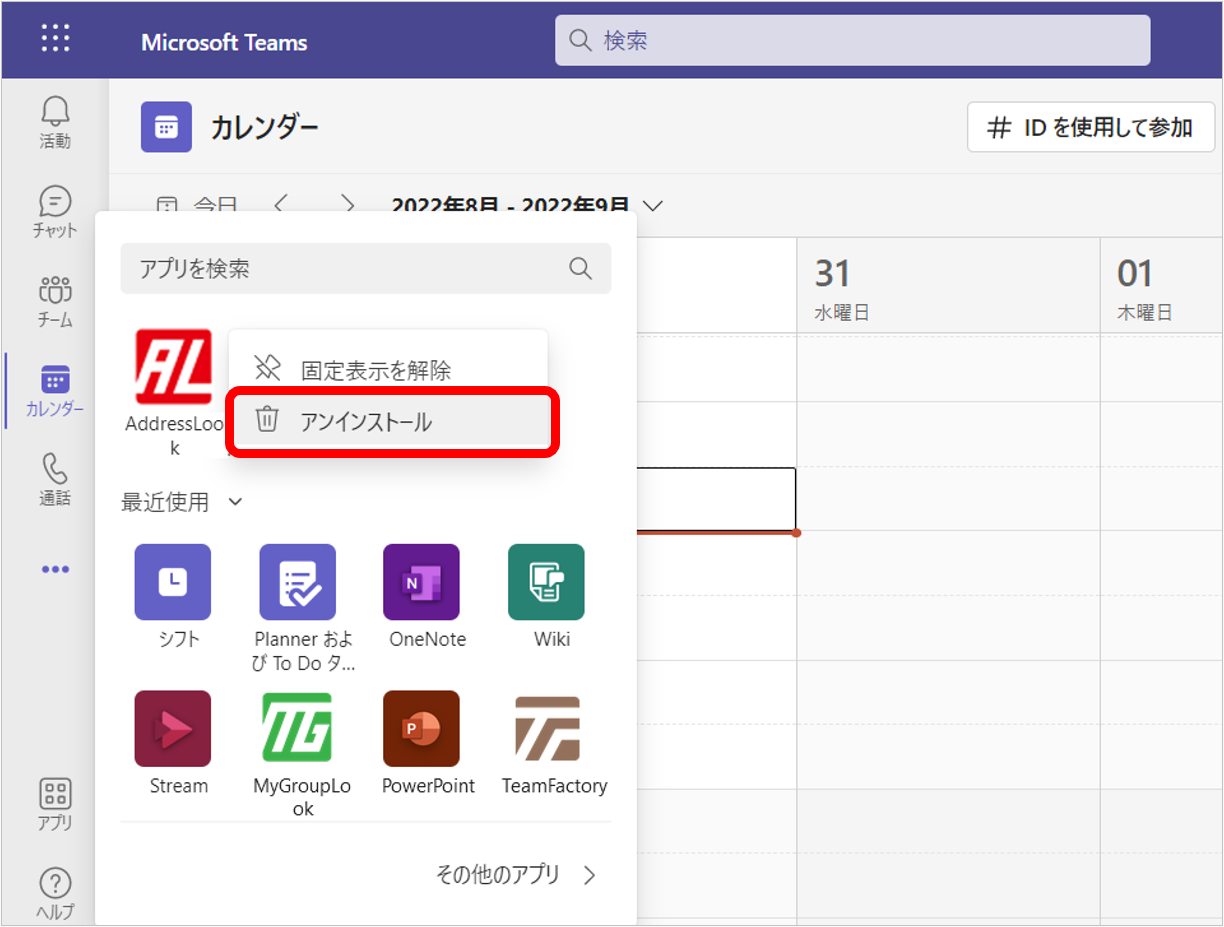Click Join with ID (ID を使用して参加) button
The width and height of the screenshot is (1224, 927).
pos(1091,127)
